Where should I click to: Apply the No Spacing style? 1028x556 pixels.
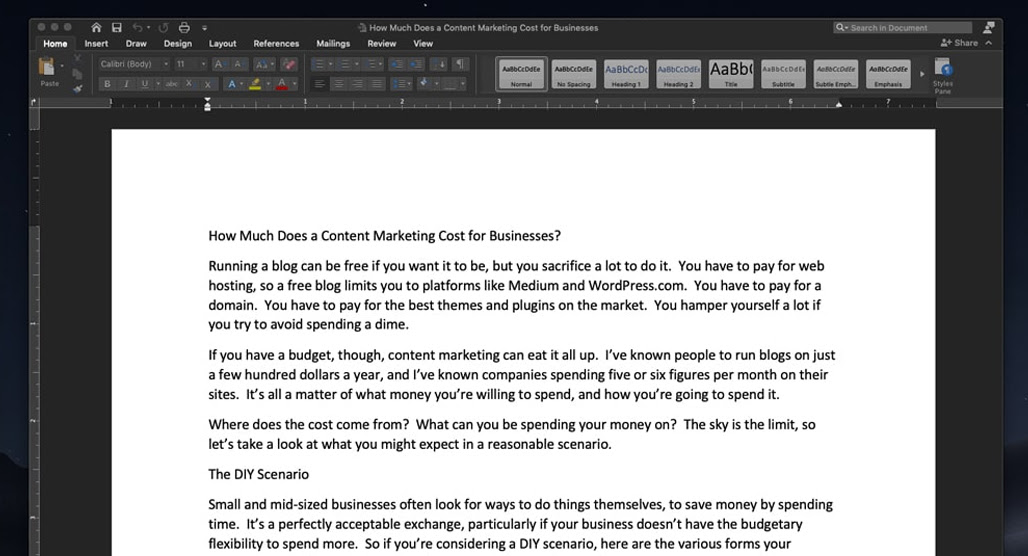(x=574, y=73)
